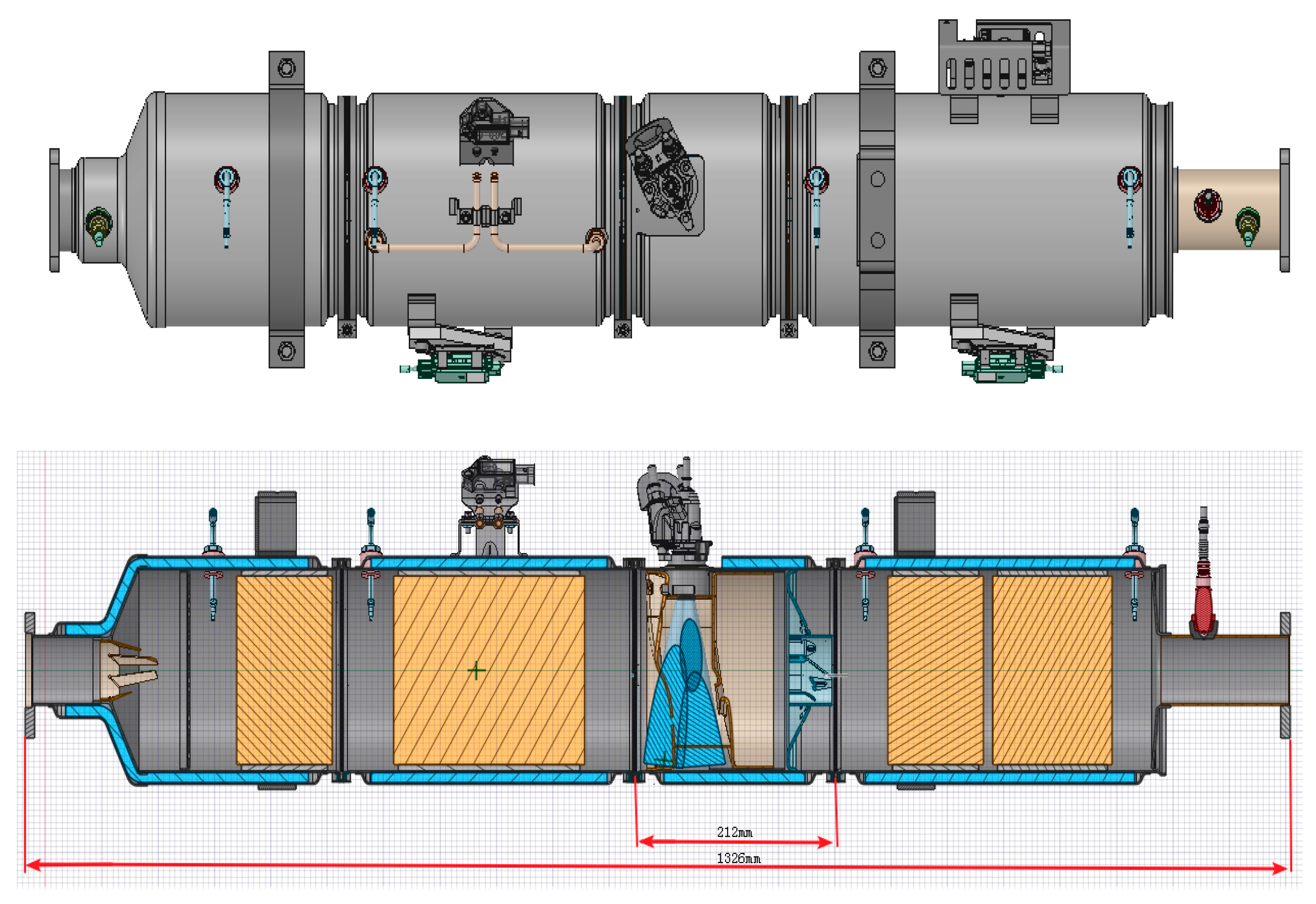
Task: Click left mounting bracket bolt in top view
Action: click(286, 69)
